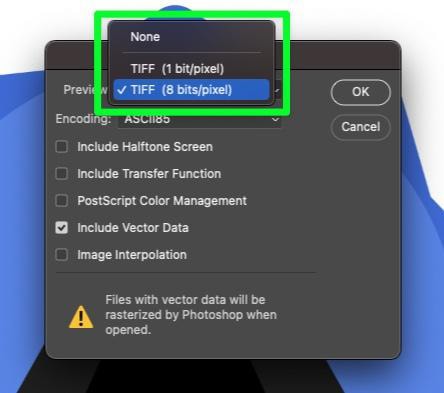Click the vector data rasterized warning text

[x=191, y=315]
